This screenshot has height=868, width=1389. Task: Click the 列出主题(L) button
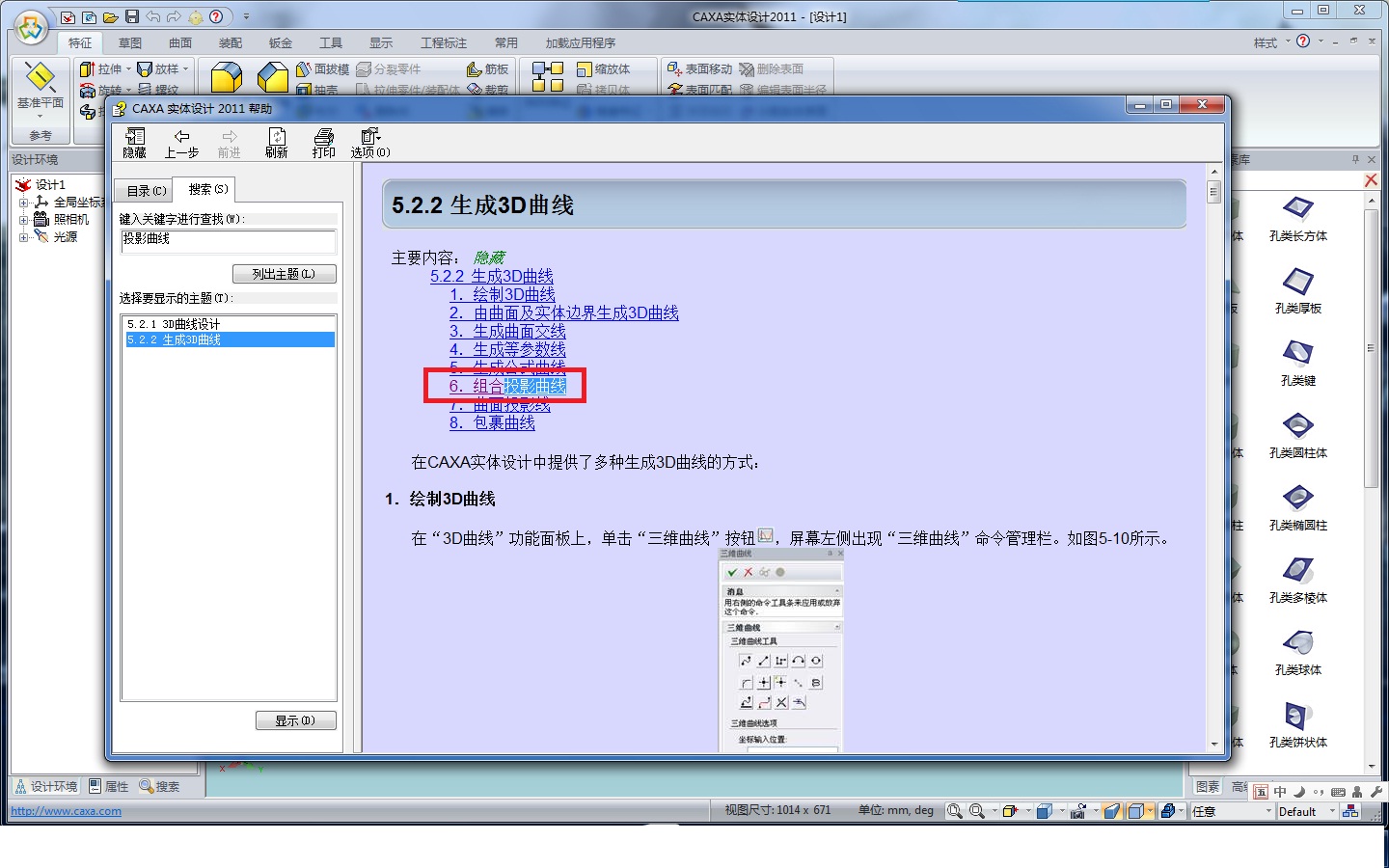284,274
